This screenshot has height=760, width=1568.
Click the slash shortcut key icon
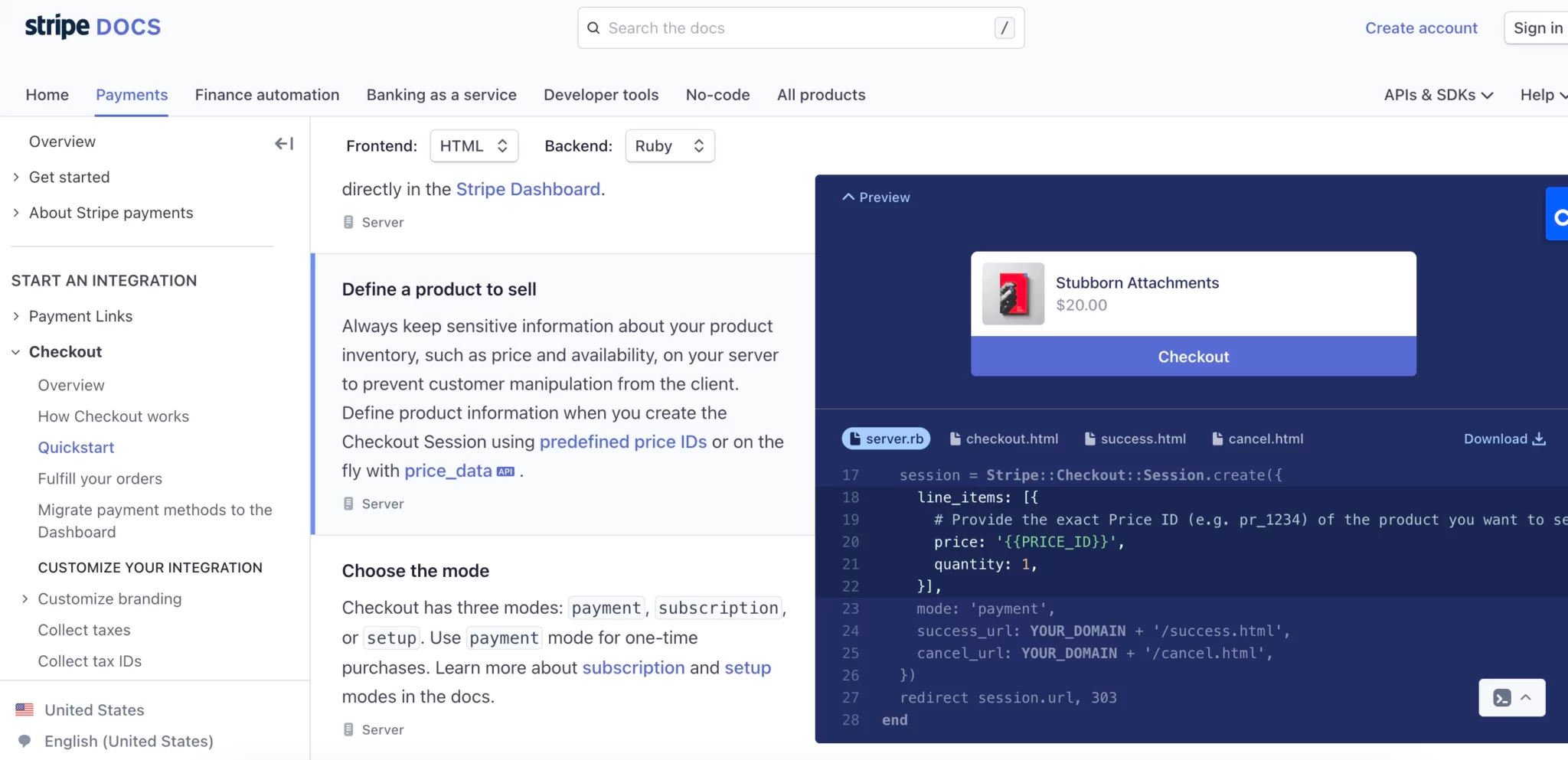point(1004,28)
